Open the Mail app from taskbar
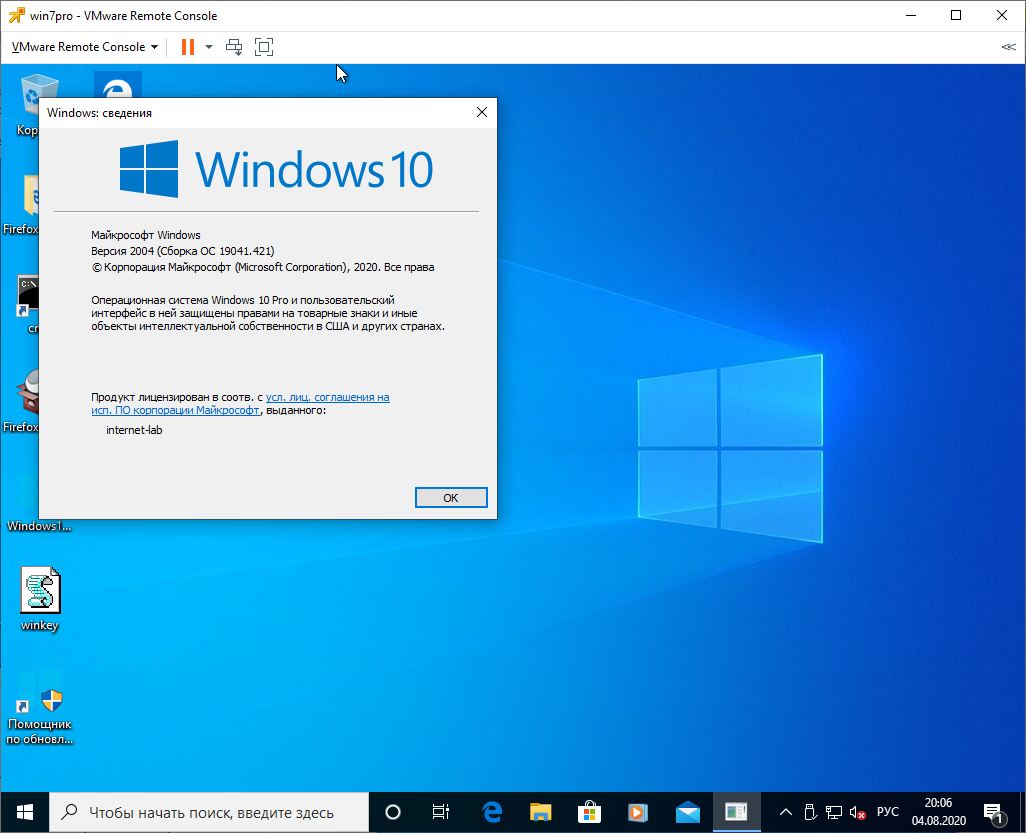This screenshot has height=833, width=1026. coord(688,812)
